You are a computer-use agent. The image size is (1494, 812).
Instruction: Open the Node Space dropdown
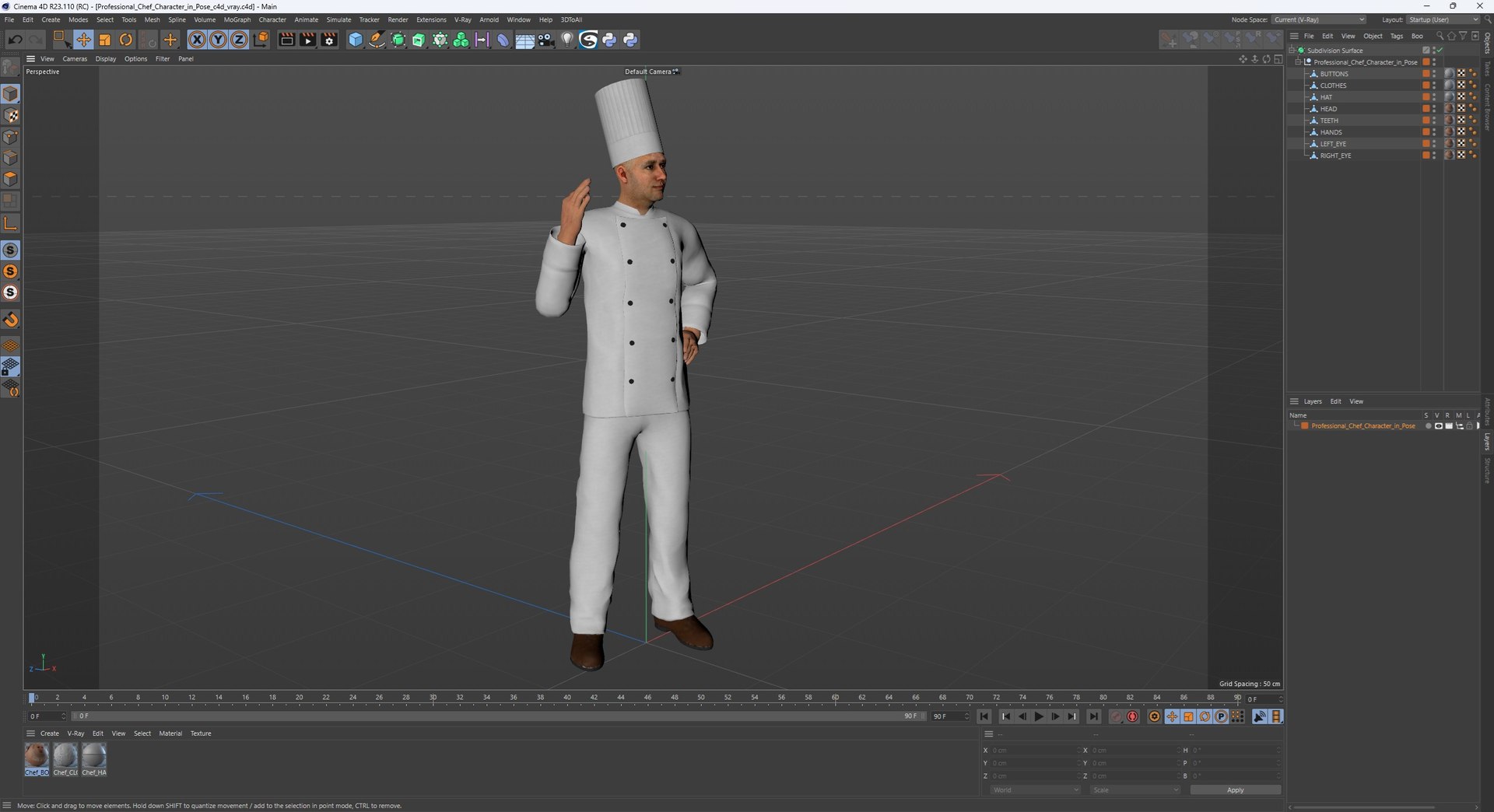(1319, 19)
